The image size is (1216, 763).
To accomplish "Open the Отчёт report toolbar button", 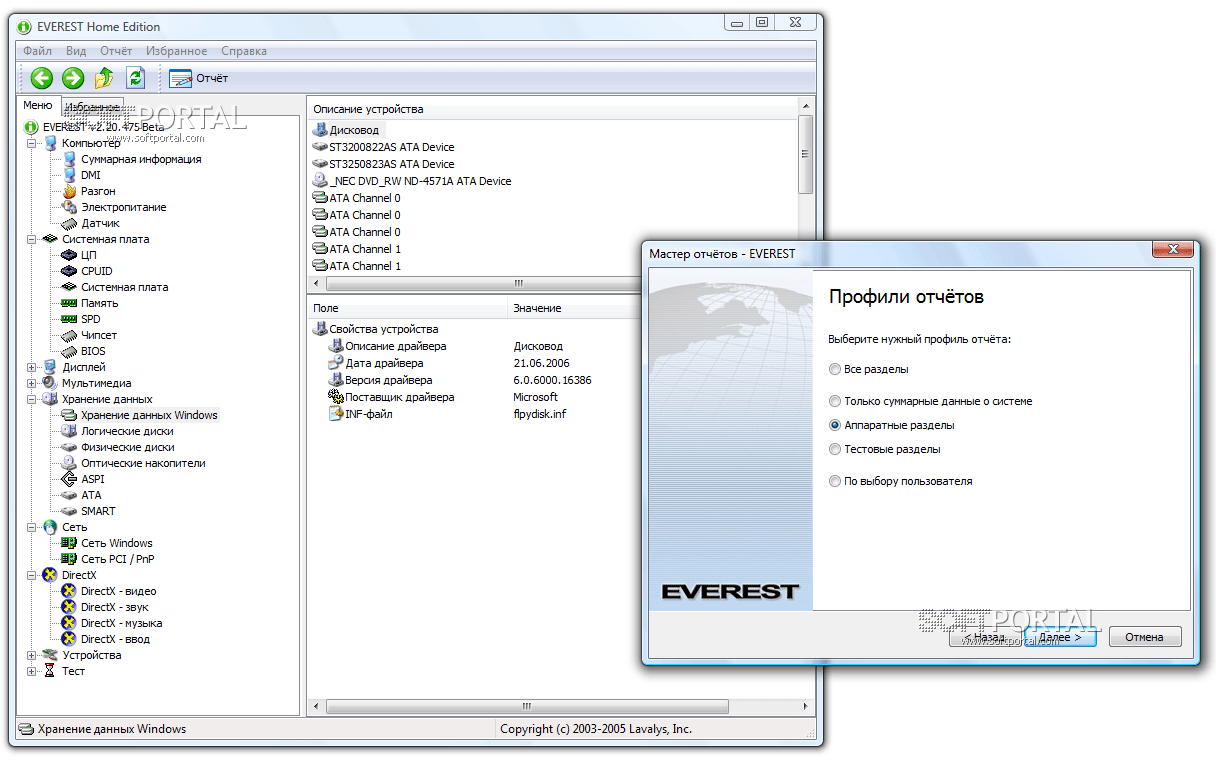I will pos(199,78).
